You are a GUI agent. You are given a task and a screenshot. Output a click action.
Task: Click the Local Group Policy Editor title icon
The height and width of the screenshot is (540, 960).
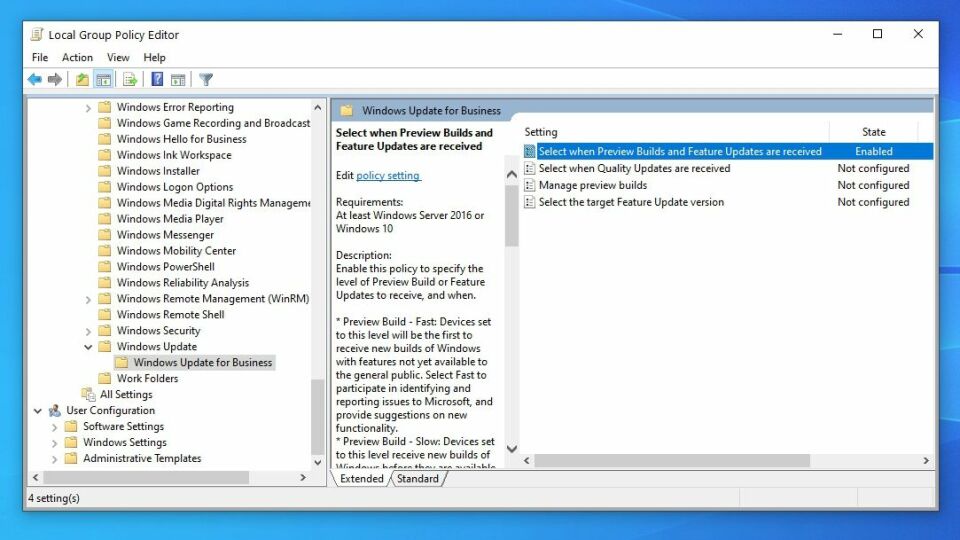pos(37,34)
